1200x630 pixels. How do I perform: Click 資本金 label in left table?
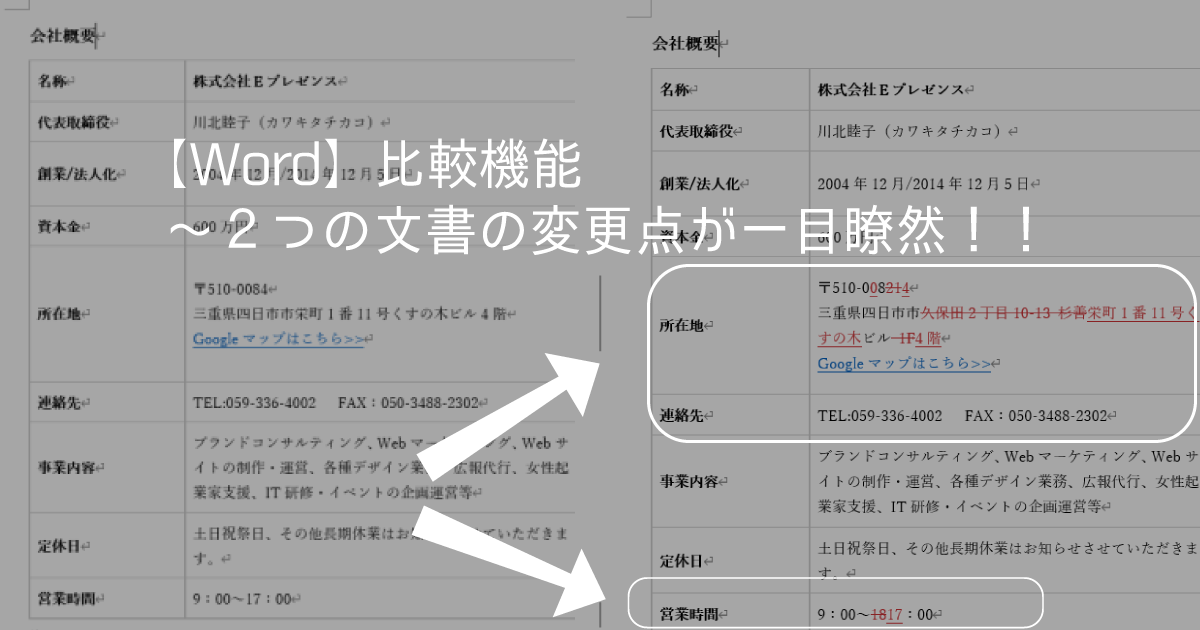[60, 226]
